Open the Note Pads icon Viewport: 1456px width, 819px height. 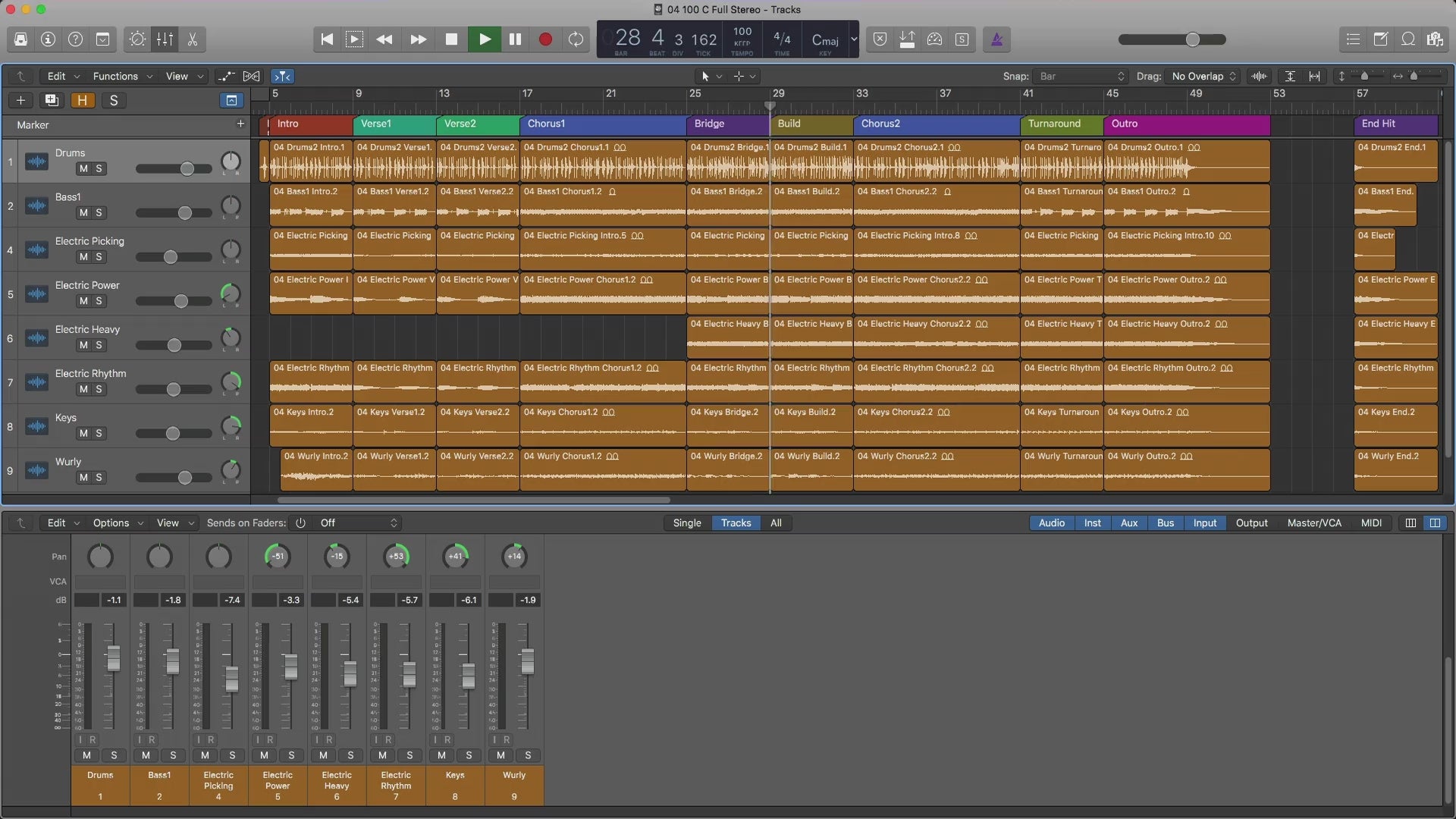(1380, 39)
